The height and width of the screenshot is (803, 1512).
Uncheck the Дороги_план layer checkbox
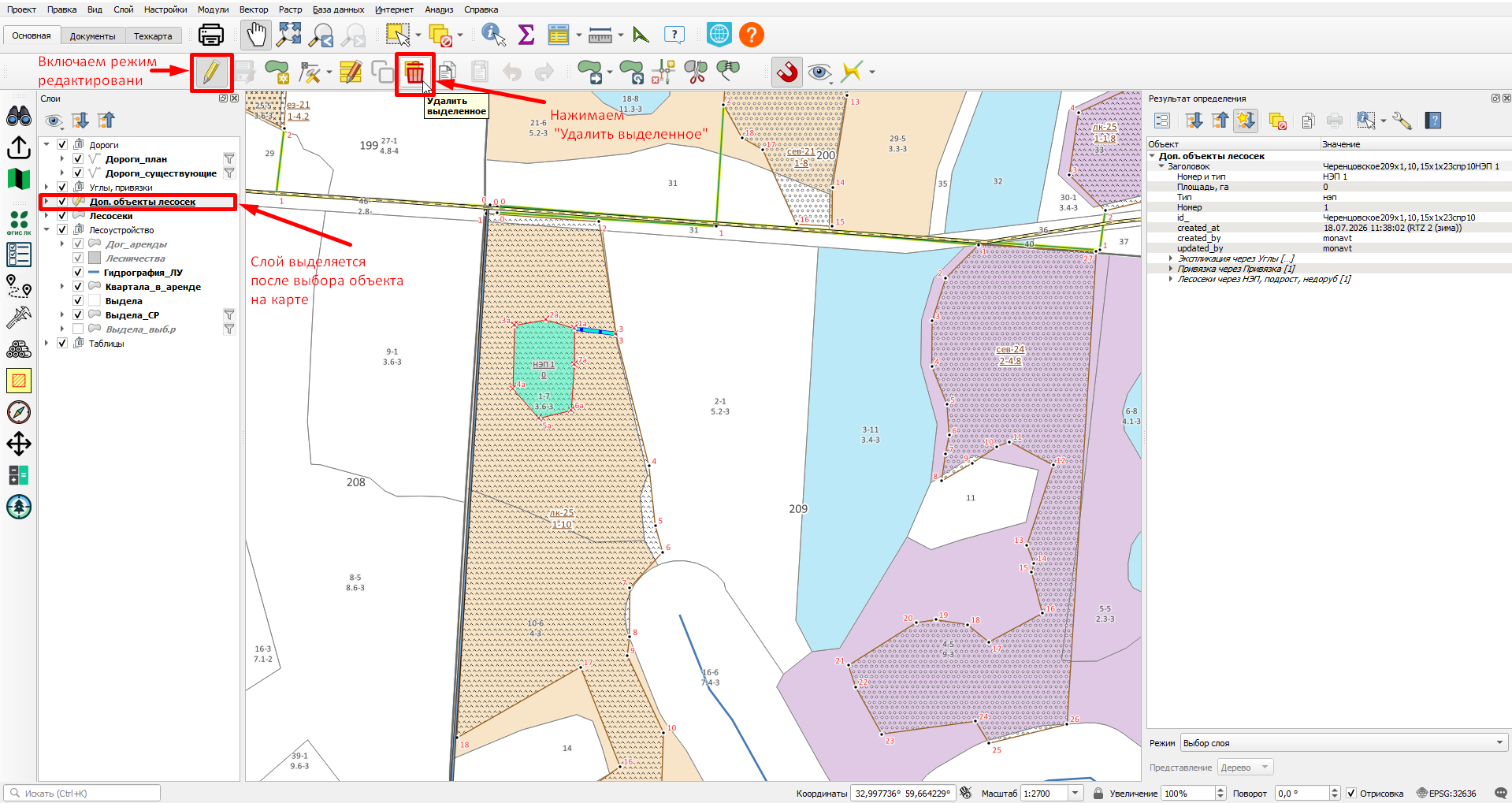click(78, 159)
